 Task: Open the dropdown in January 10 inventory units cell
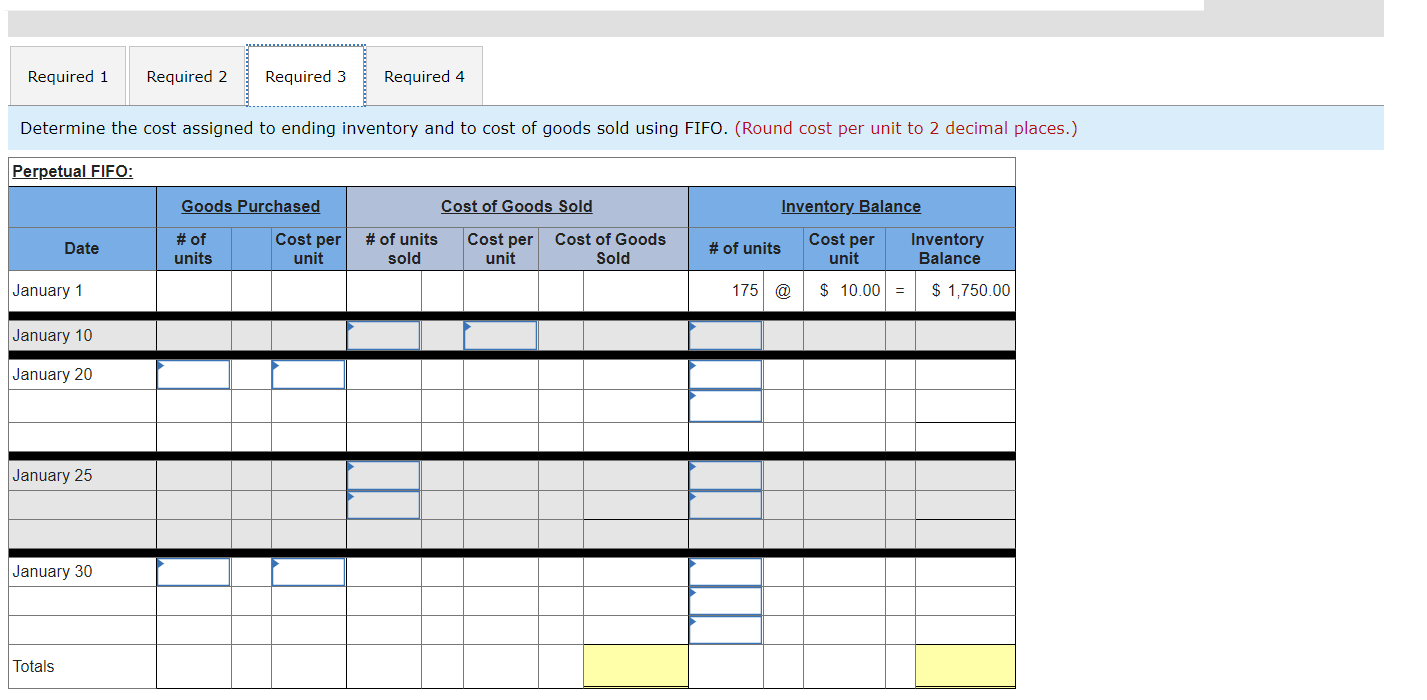pyautogui.click(x=725, y=335)
